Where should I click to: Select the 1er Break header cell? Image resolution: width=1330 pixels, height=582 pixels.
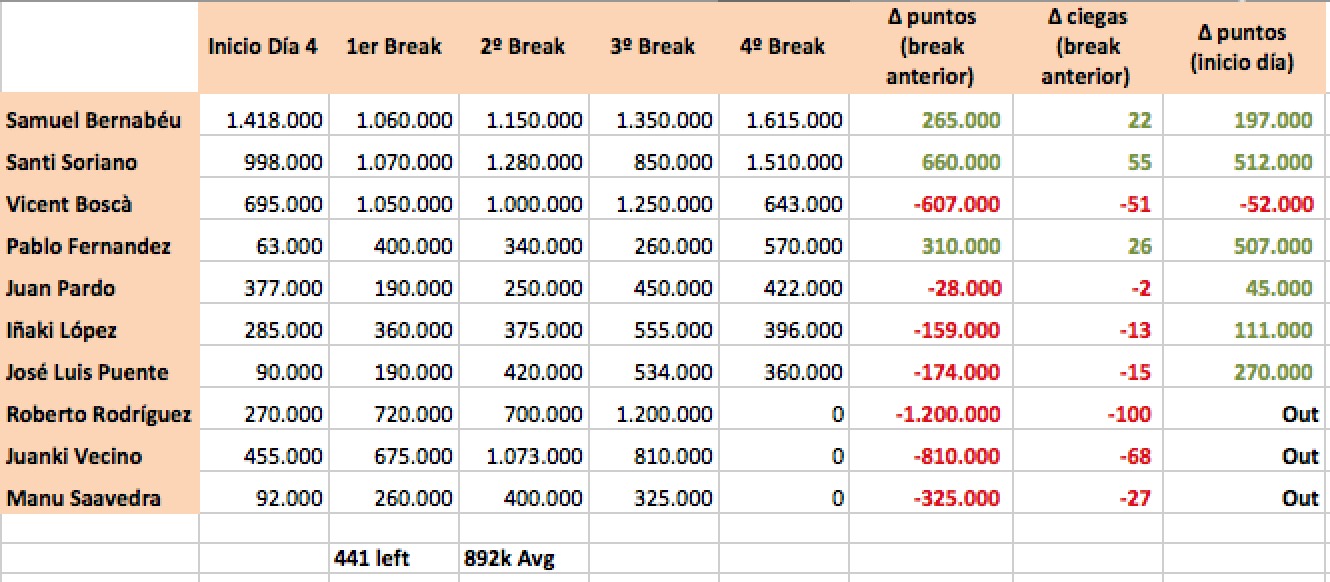pos(394,47)
